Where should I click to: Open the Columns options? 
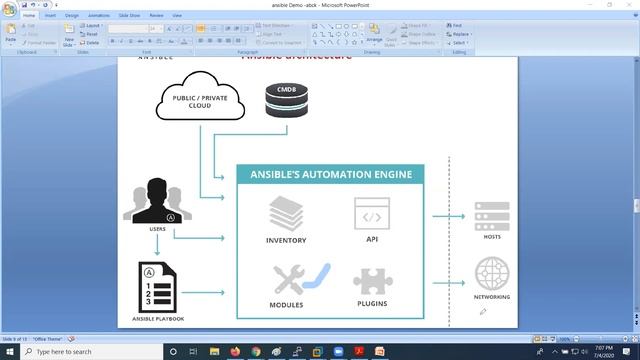239,41
